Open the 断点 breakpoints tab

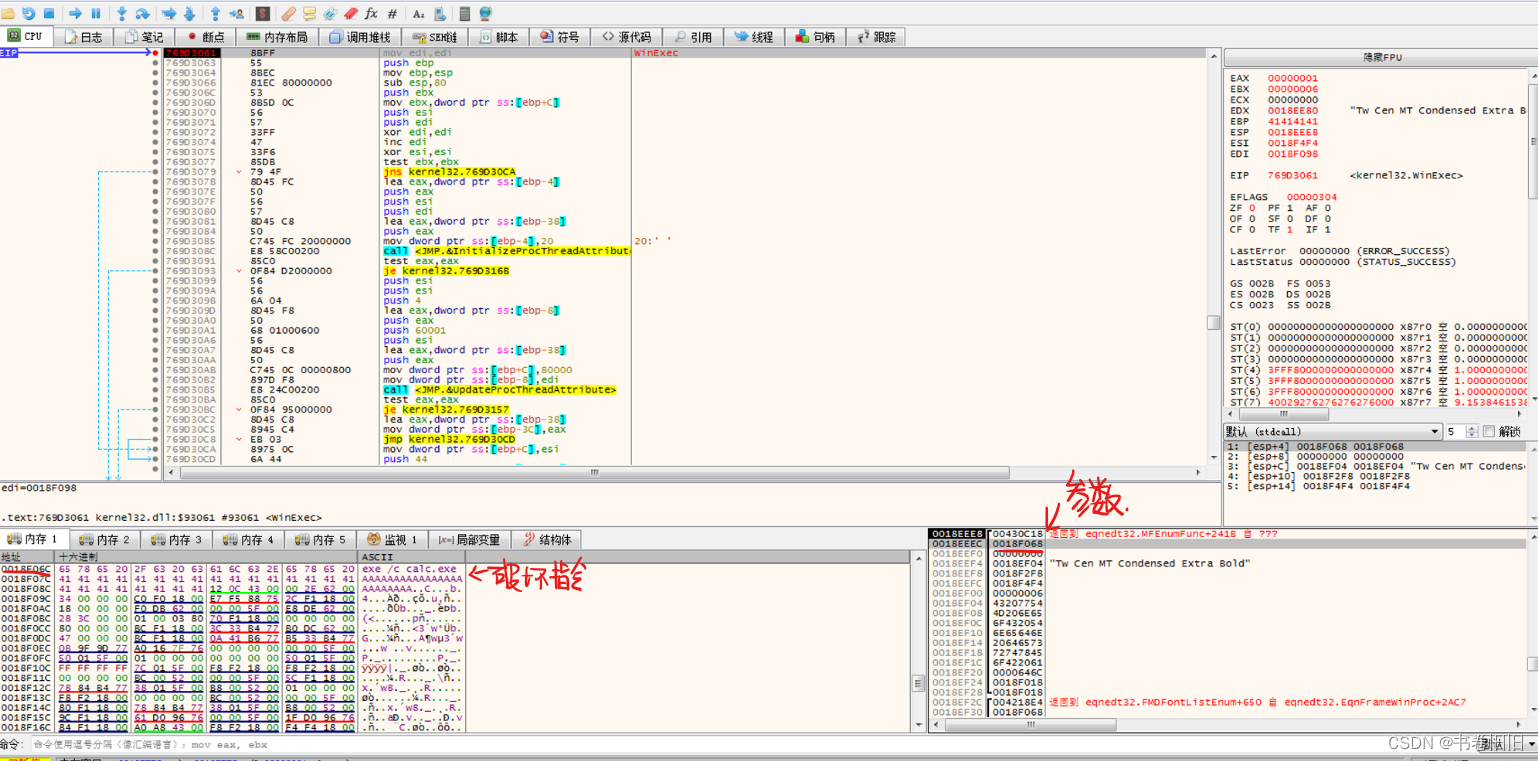pos(205,37)
